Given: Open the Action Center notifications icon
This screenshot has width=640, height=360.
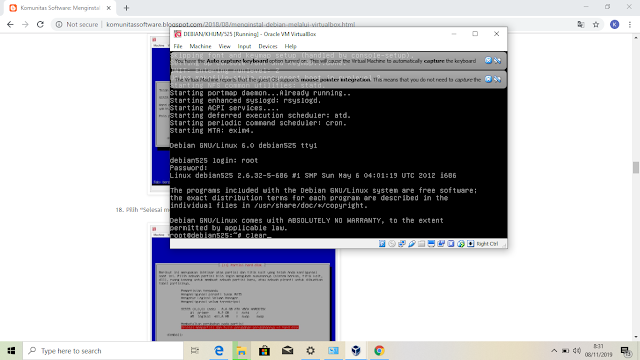Looking at the screenshot, I should click(x=625, y=351).
